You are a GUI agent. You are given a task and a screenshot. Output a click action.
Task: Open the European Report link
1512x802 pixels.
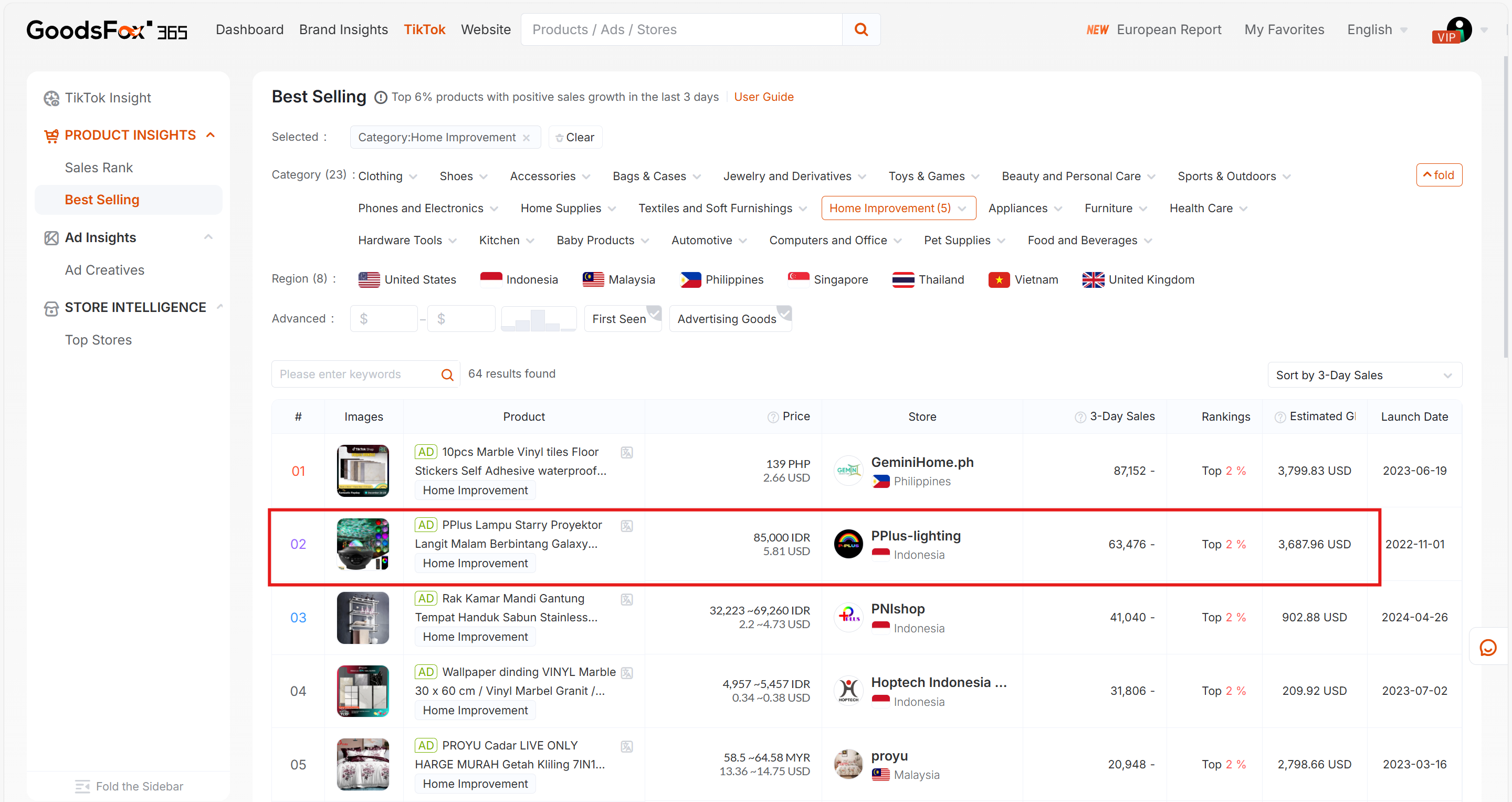[1168, 30]
